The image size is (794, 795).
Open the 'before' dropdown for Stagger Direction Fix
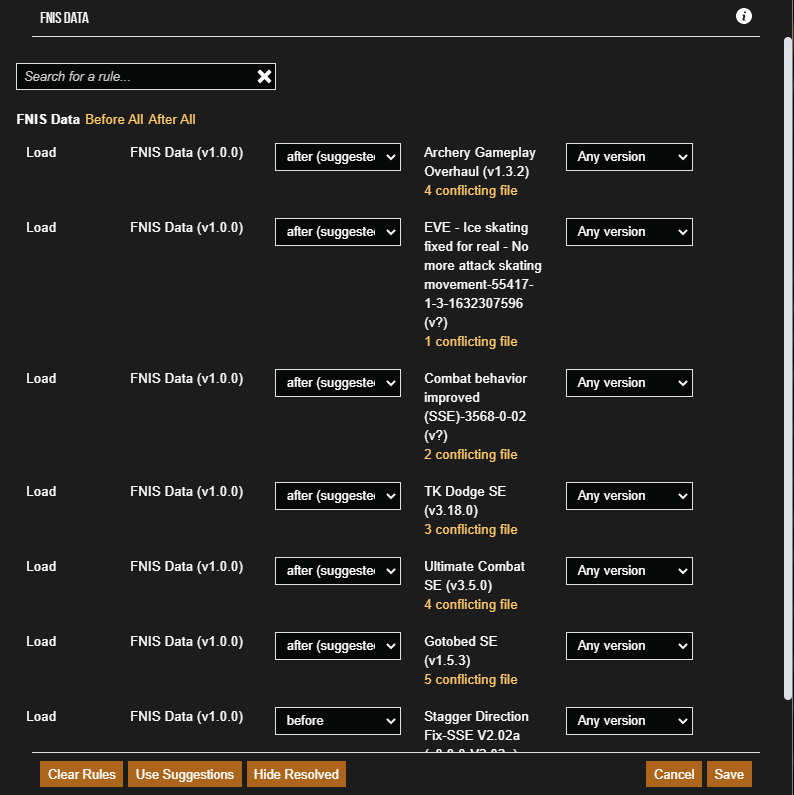pyautogui.click(x=338, y=721)
